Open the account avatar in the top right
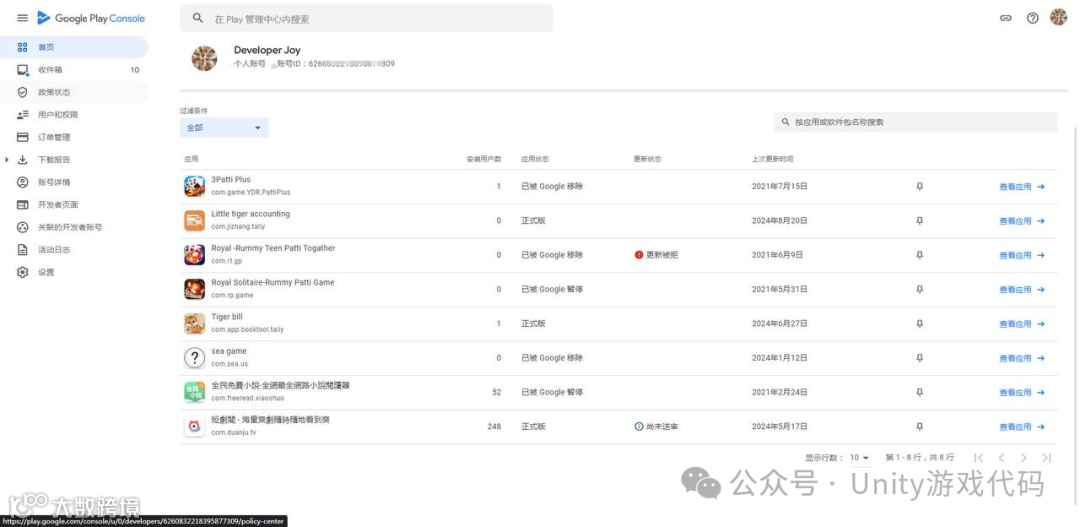Image resolution: width=1080 pixels, height=527 pixels. (x=1058, y=18)
